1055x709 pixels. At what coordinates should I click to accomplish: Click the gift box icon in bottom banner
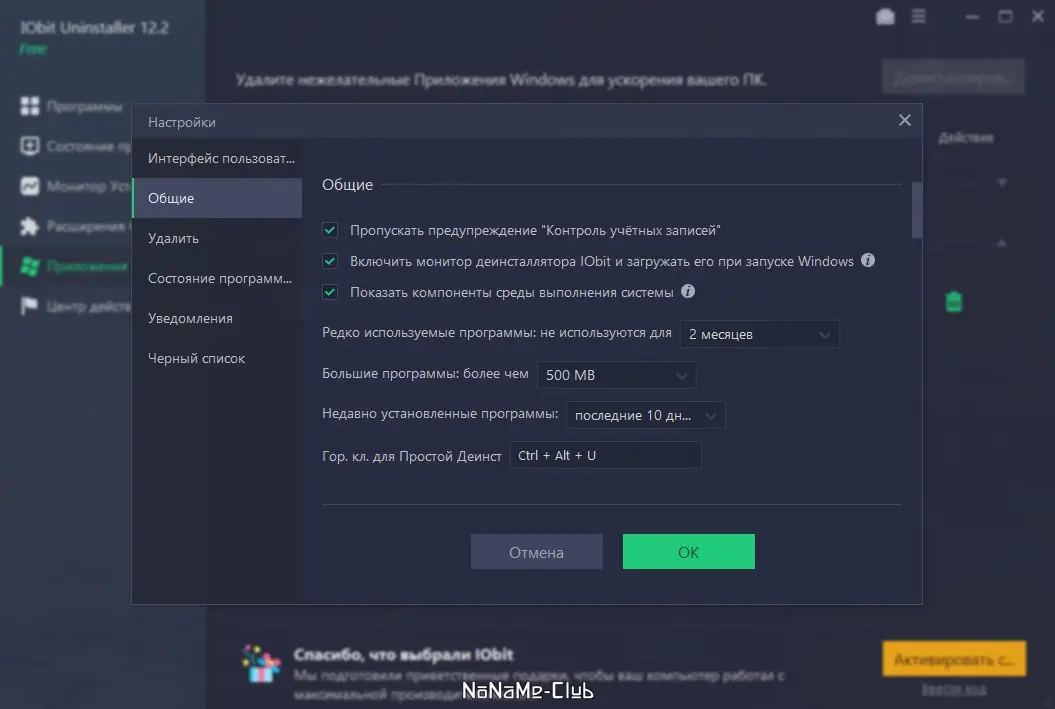261,665
